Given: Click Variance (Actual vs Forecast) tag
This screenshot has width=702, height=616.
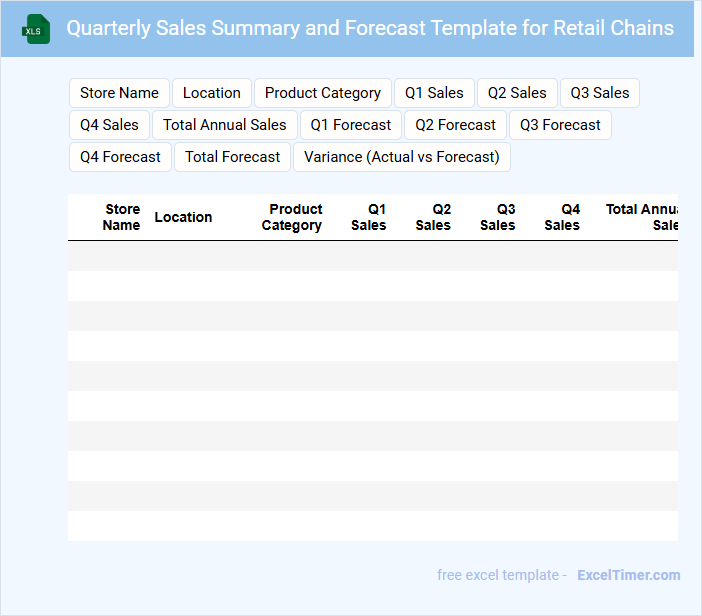Looking at the screenshot, I should [402, 157].
